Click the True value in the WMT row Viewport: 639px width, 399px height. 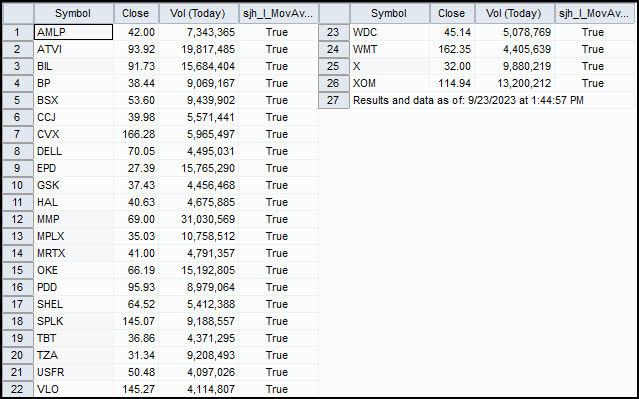593,49
